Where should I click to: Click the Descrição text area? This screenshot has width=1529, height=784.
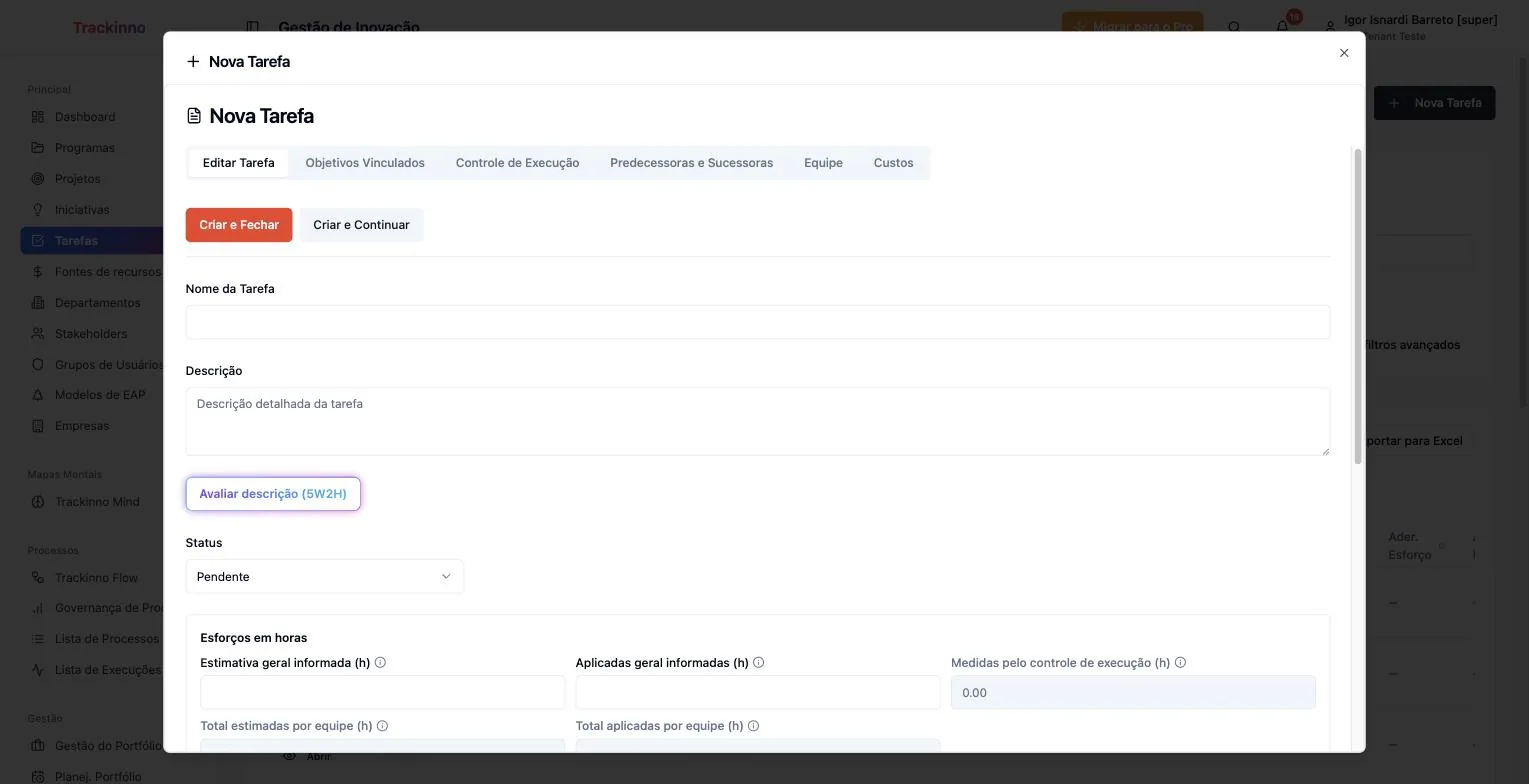point(758,422)
